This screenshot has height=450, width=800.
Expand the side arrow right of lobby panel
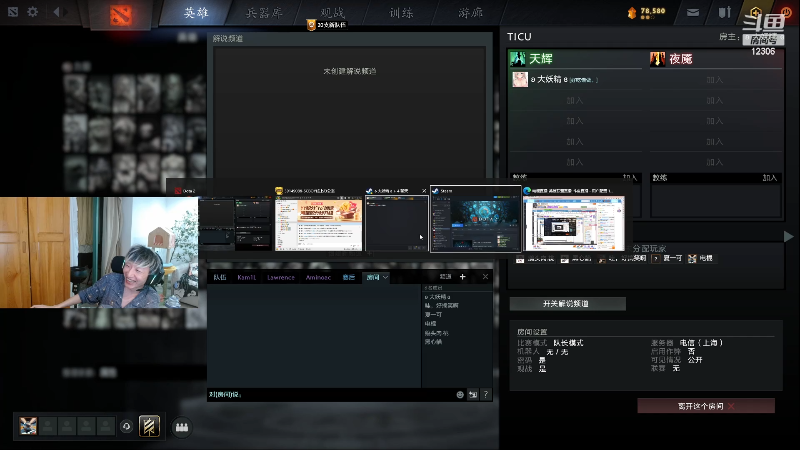[789, 236]
